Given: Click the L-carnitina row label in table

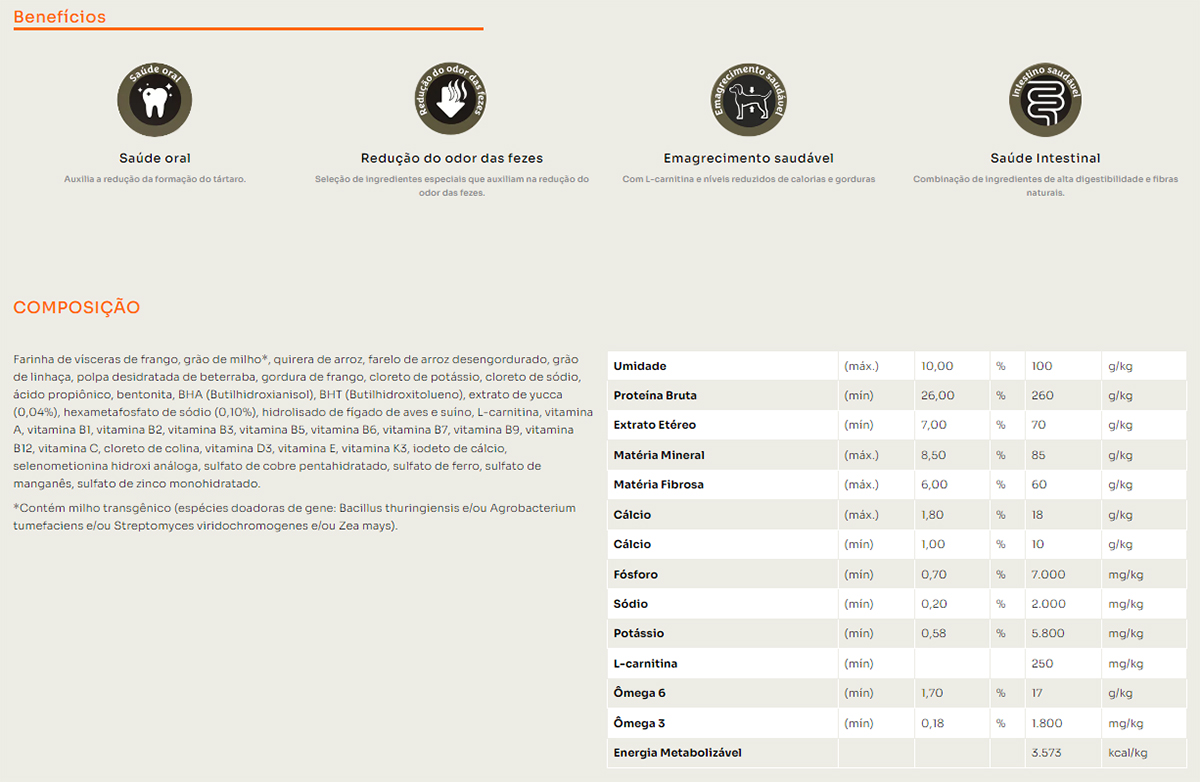Looking at the screenshot, I should 645,664.
